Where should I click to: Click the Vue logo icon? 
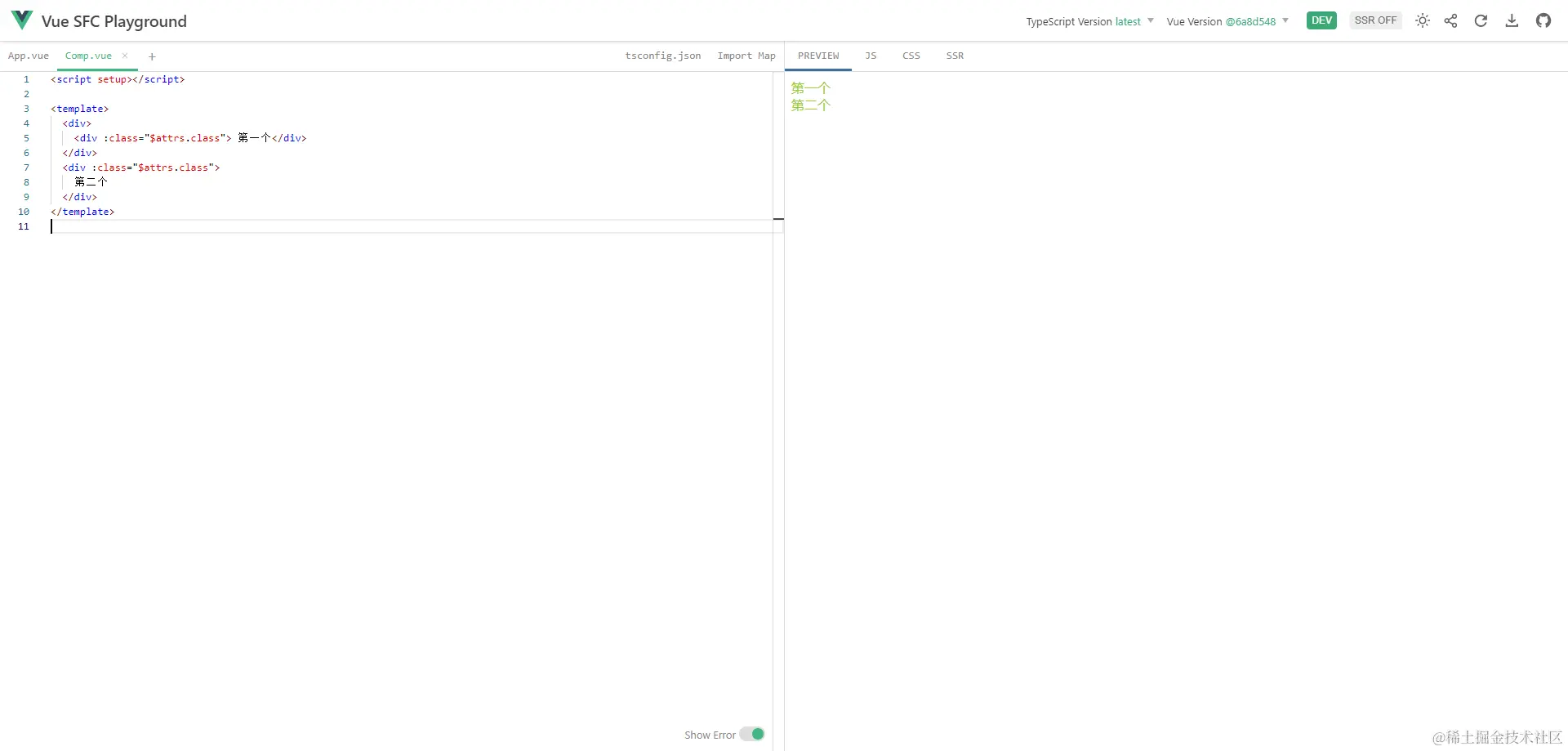coord(22,20)
